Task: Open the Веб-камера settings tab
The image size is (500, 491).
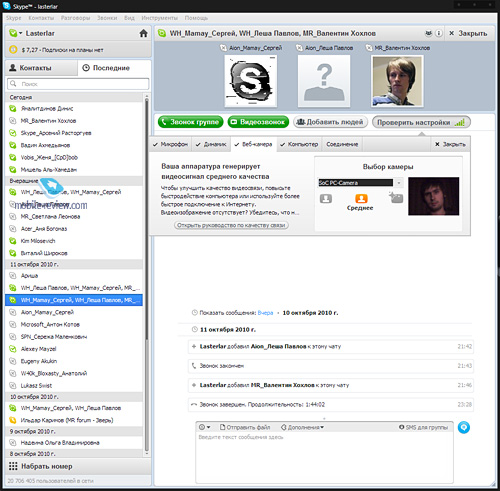Action: (x=253, y=144)
